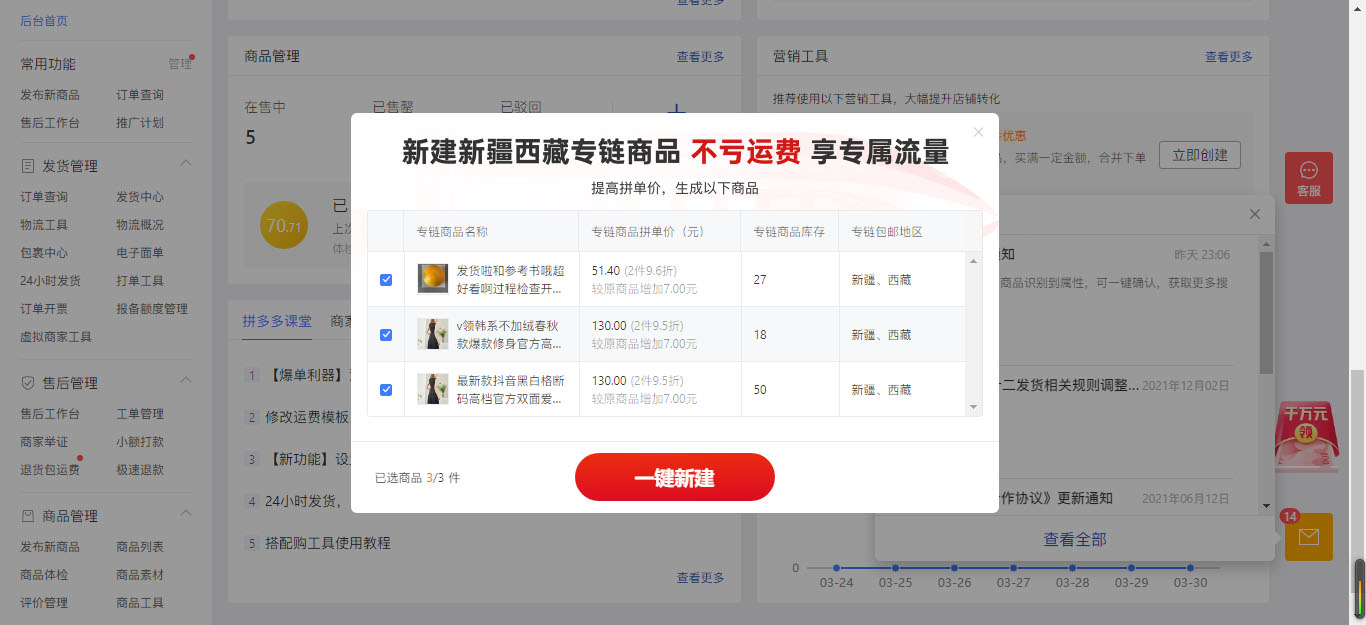
Task: Click the 立即创建 button
Action: [1200, 154]
